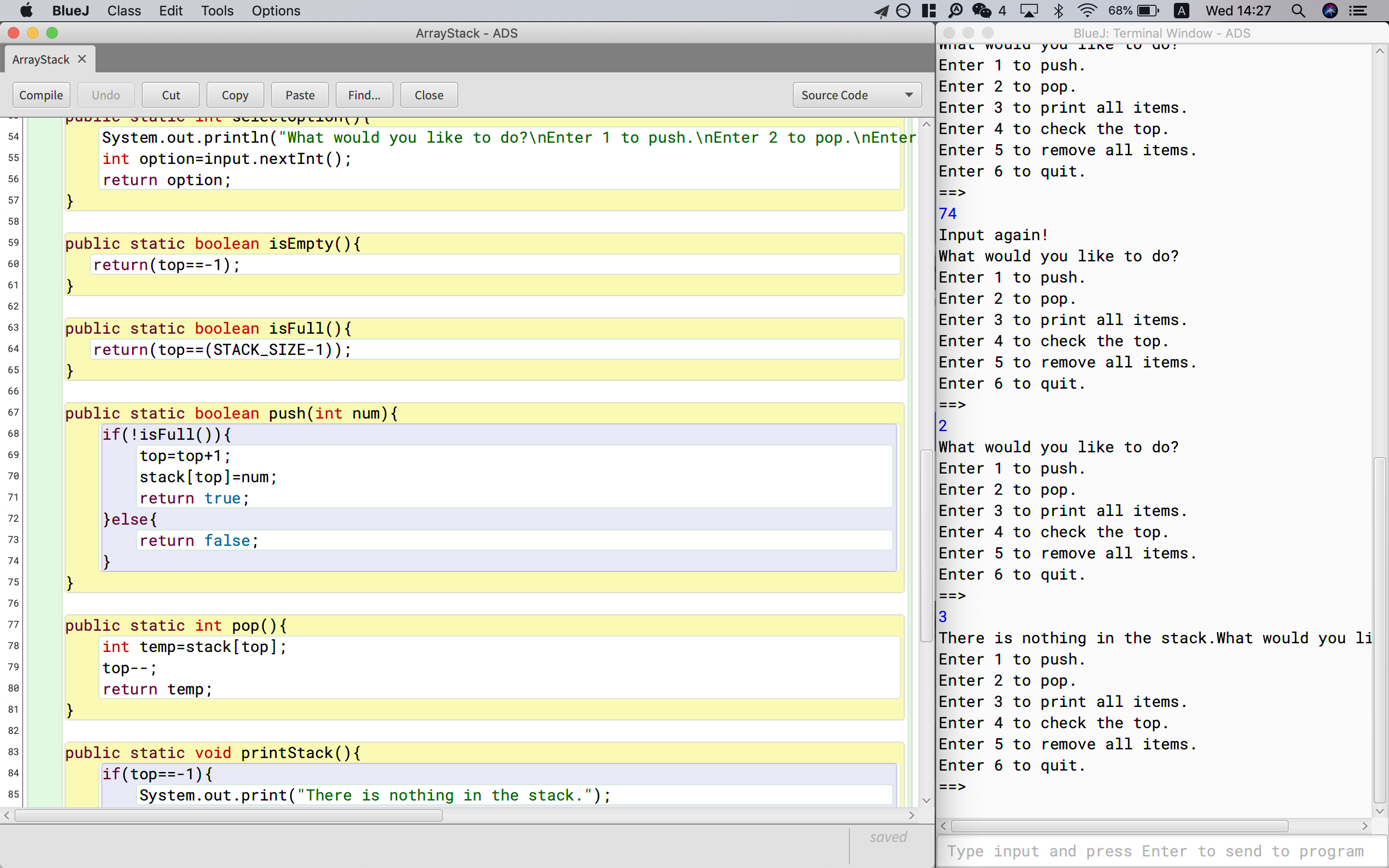This screenshot has height=868, width=1389.
Task: Open the Wi-Fi status icon
Action: pos(1087,11)
